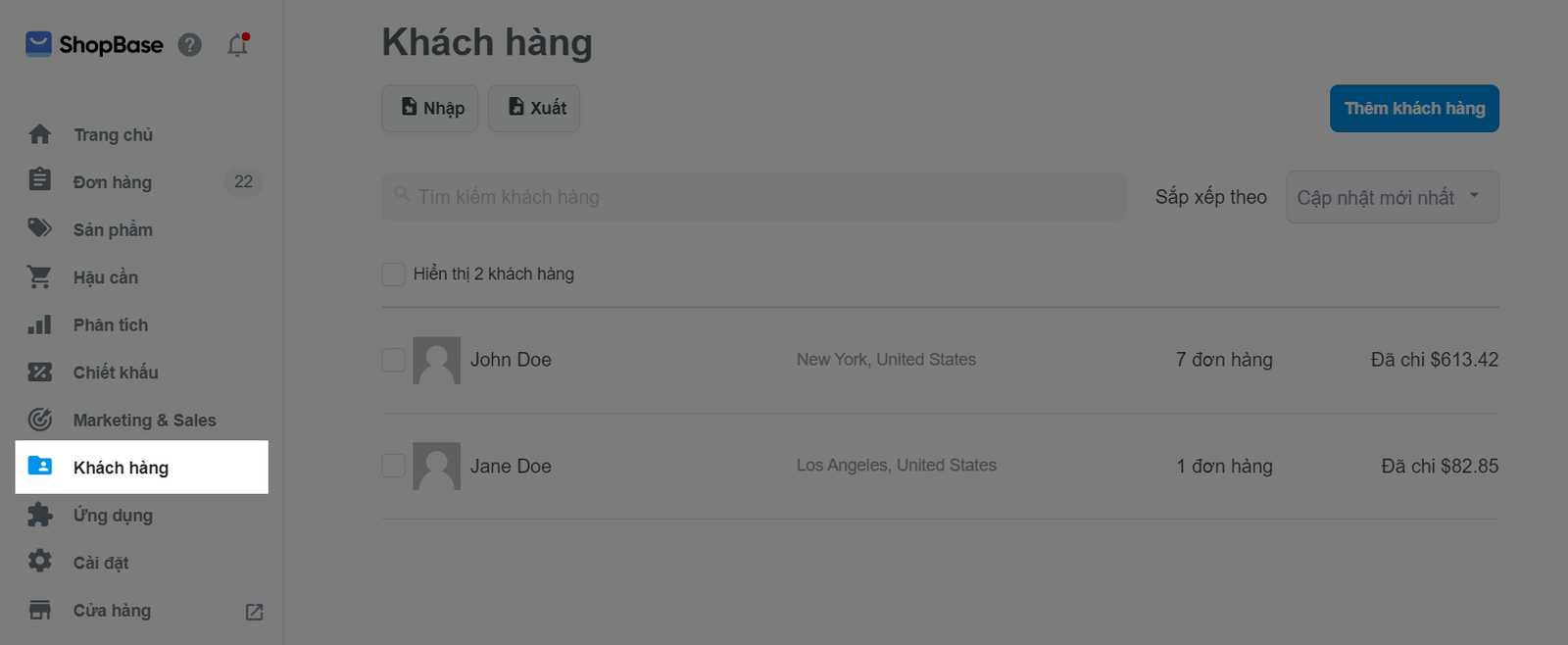Open the Đơn hàng menu
Viewport: 1568px width, 645px height.
click(x=113, y=182)
